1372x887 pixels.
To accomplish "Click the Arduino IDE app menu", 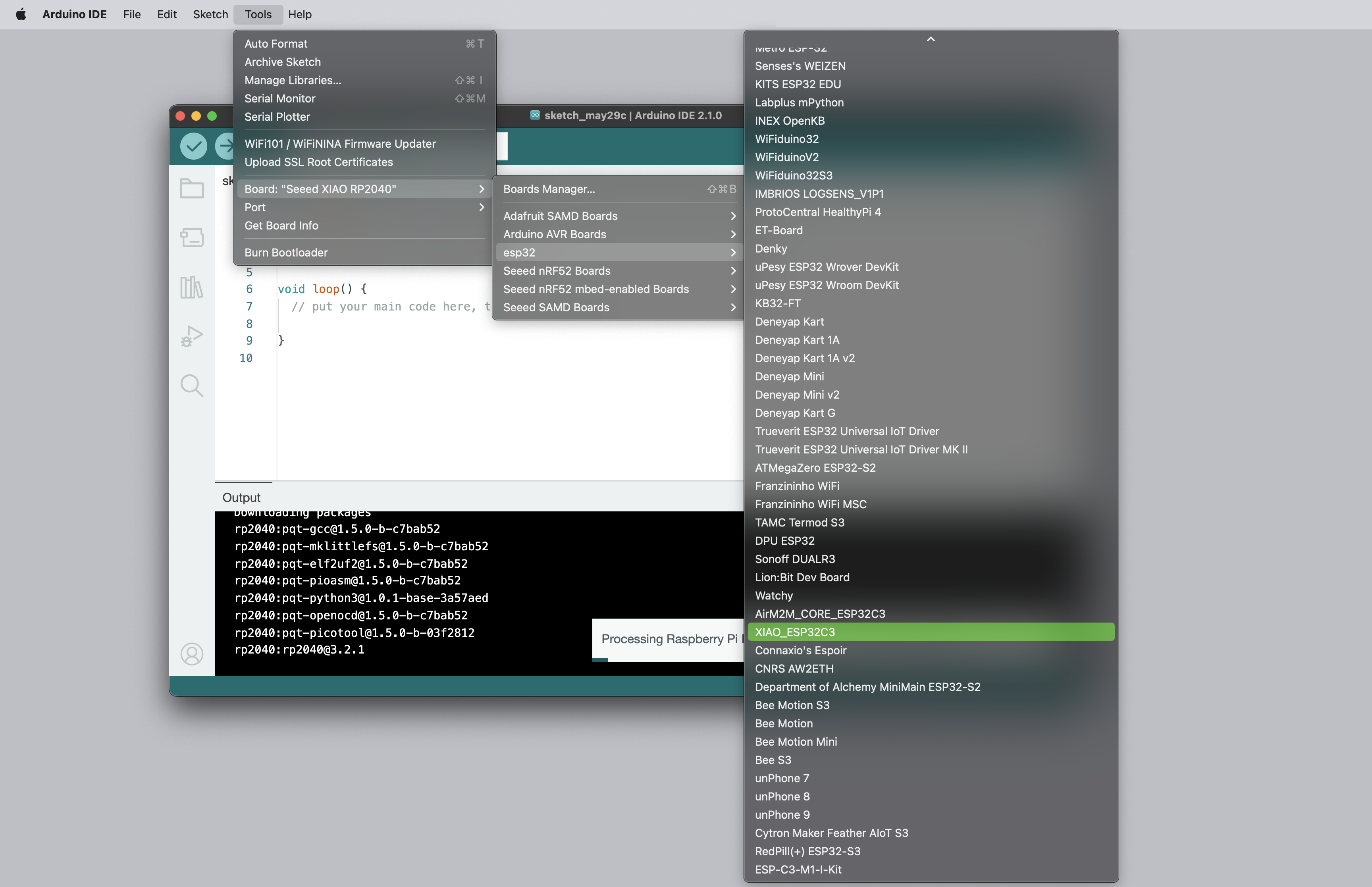I will tap(74, 14).
